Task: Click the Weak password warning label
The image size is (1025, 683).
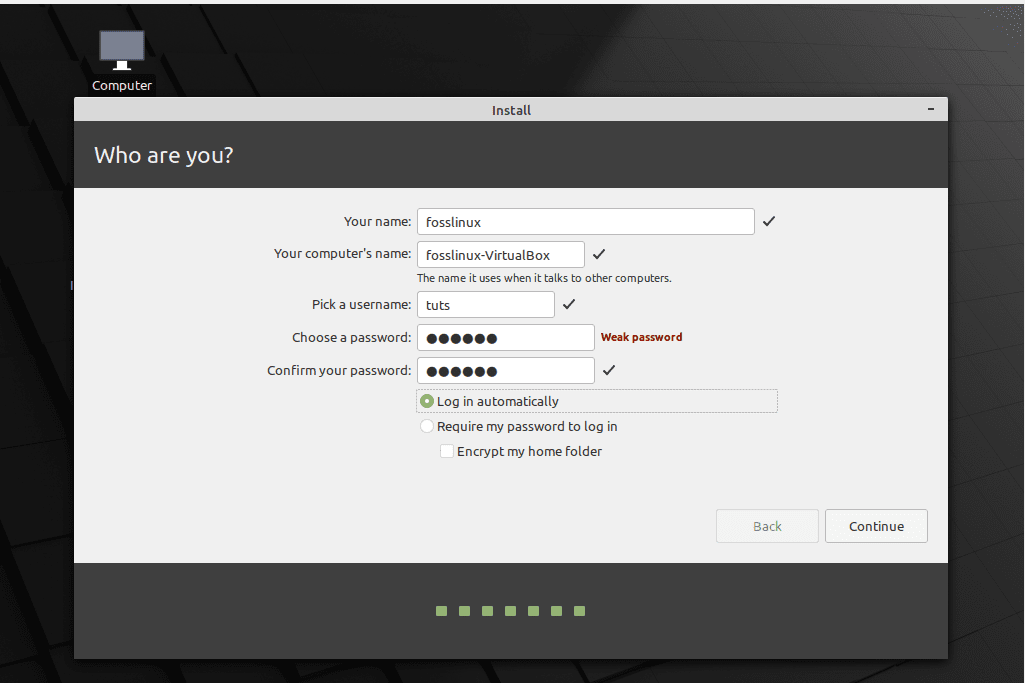Action: point(641,337)
